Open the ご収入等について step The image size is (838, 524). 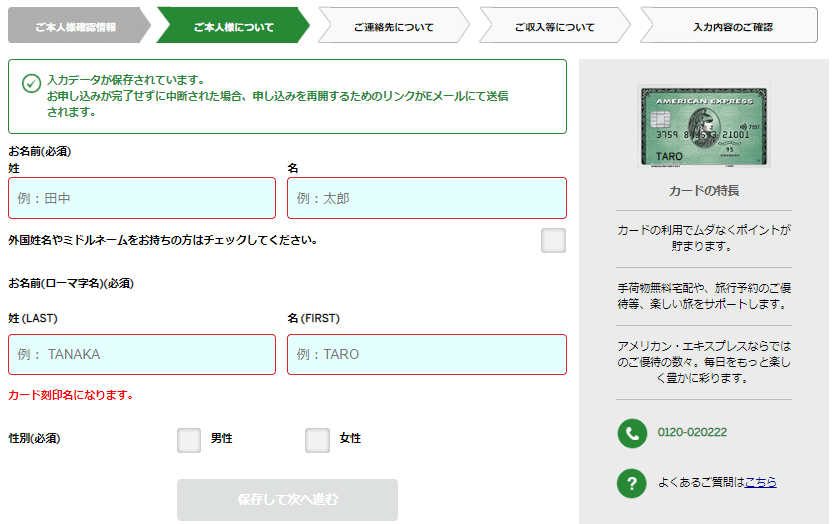tap(555, 26)
